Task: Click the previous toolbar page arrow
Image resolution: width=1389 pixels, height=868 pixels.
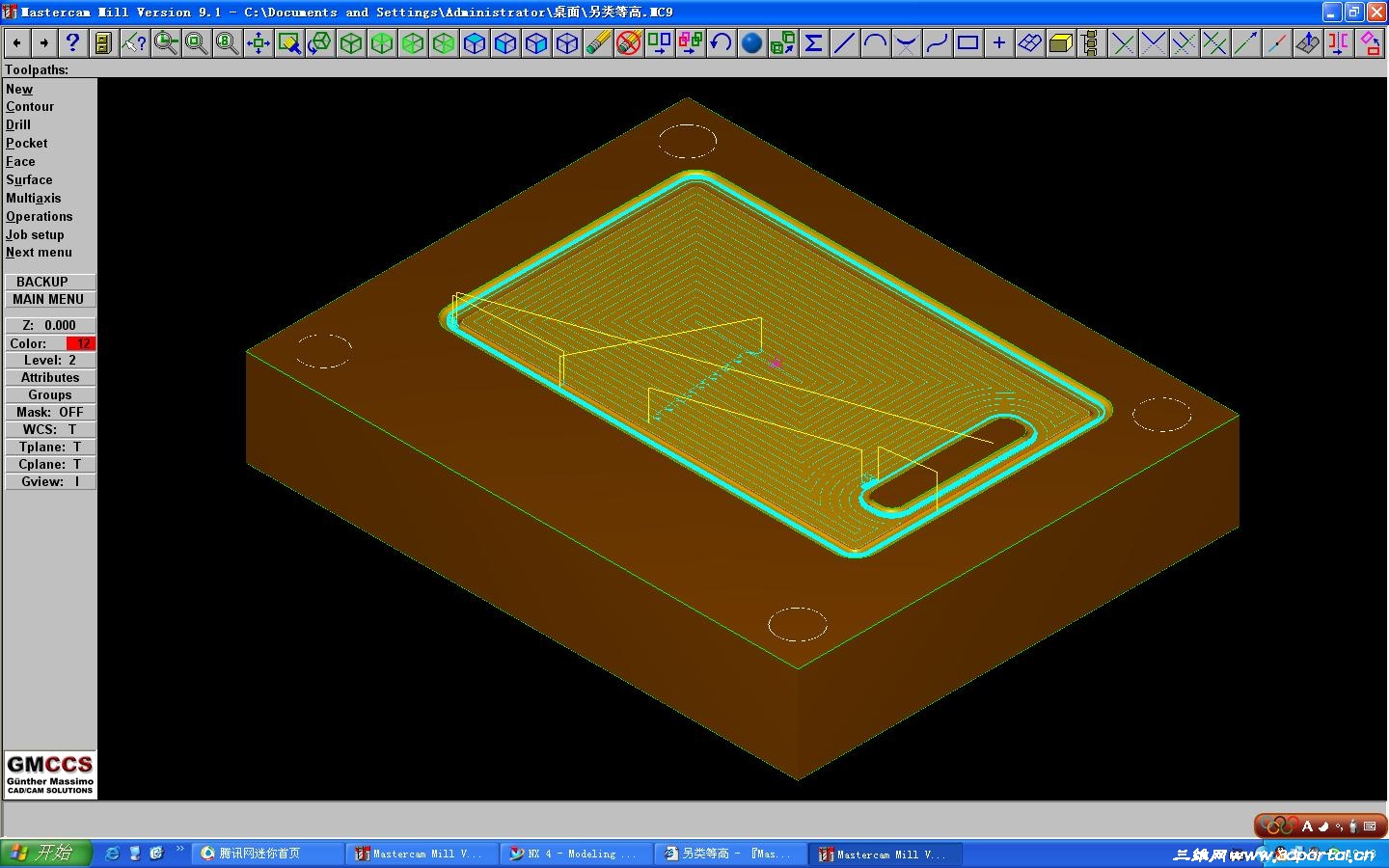Action: [16, 42]
